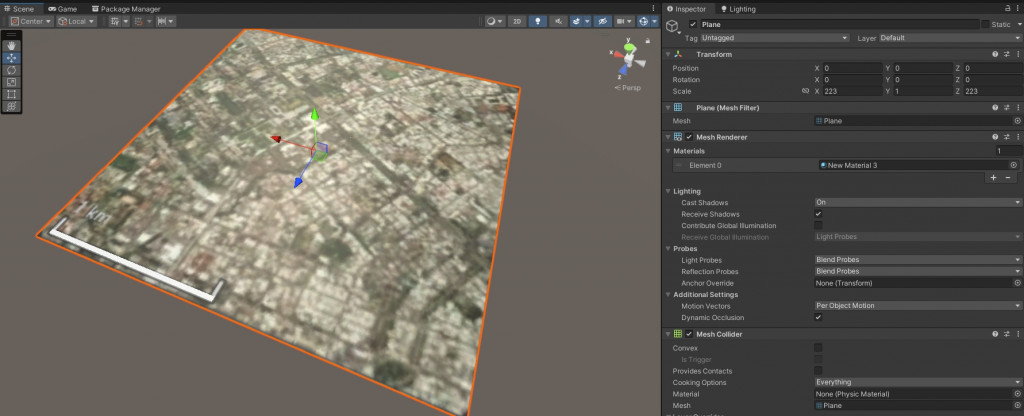Toggle hidden objects visibility icon
1024x416 pixels.
tap(602, 22)
